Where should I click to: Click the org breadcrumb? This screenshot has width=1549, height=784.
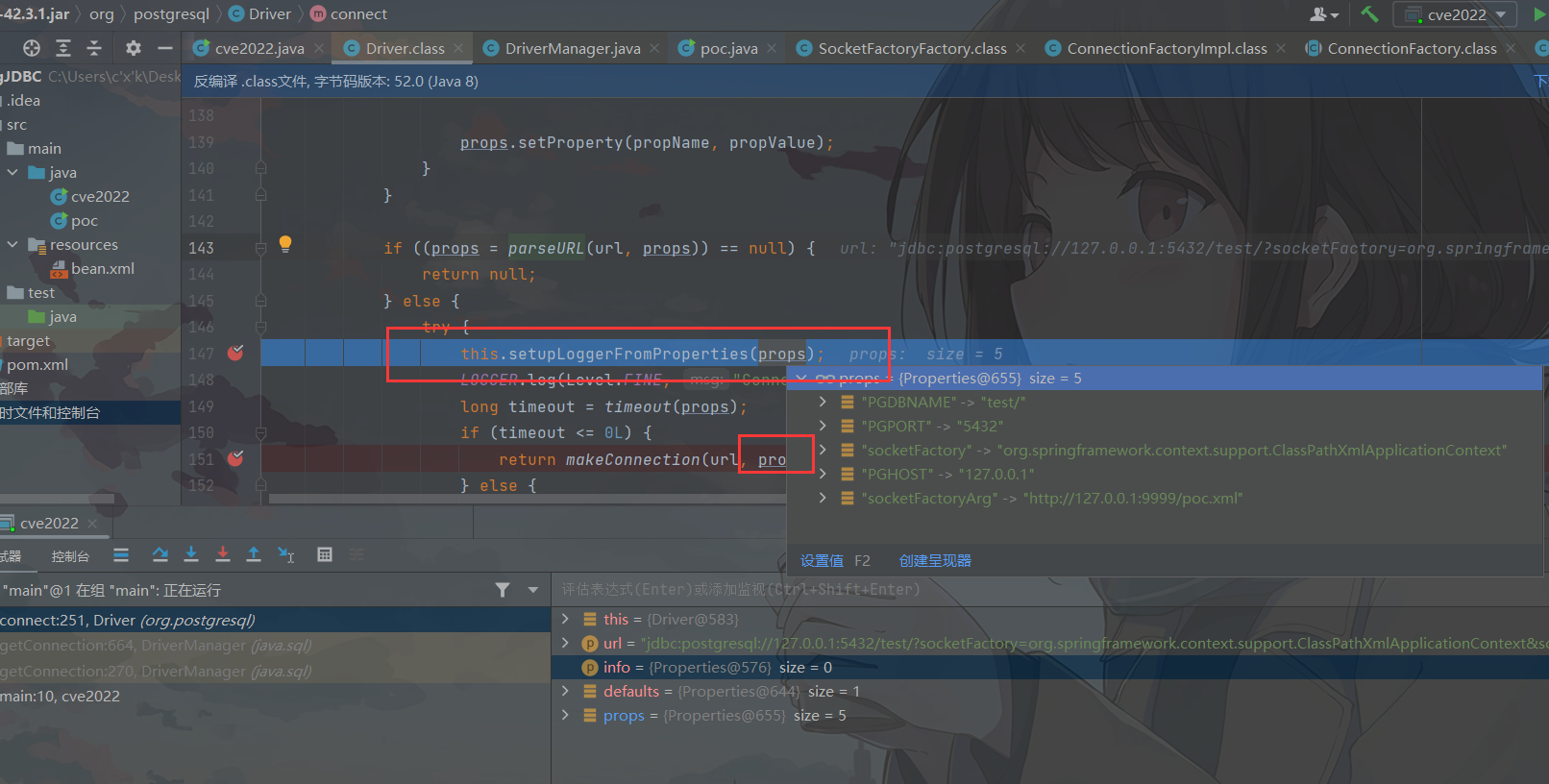(x=101, y=14)
